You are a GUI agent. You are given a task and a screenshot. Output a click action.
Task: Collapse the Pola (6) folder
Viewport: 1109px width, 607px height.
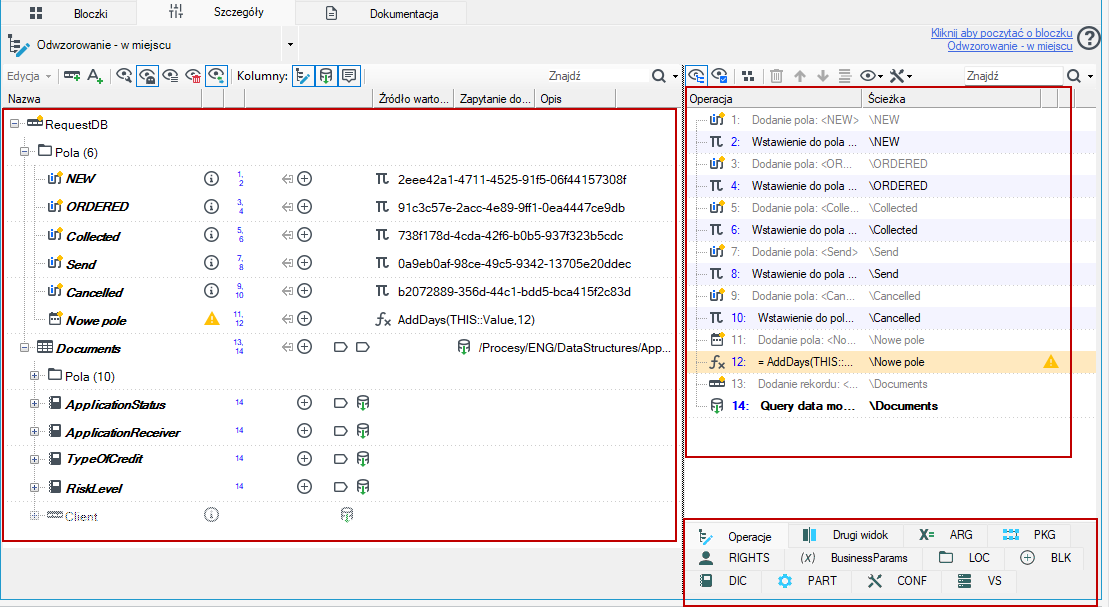pos(24,151)
